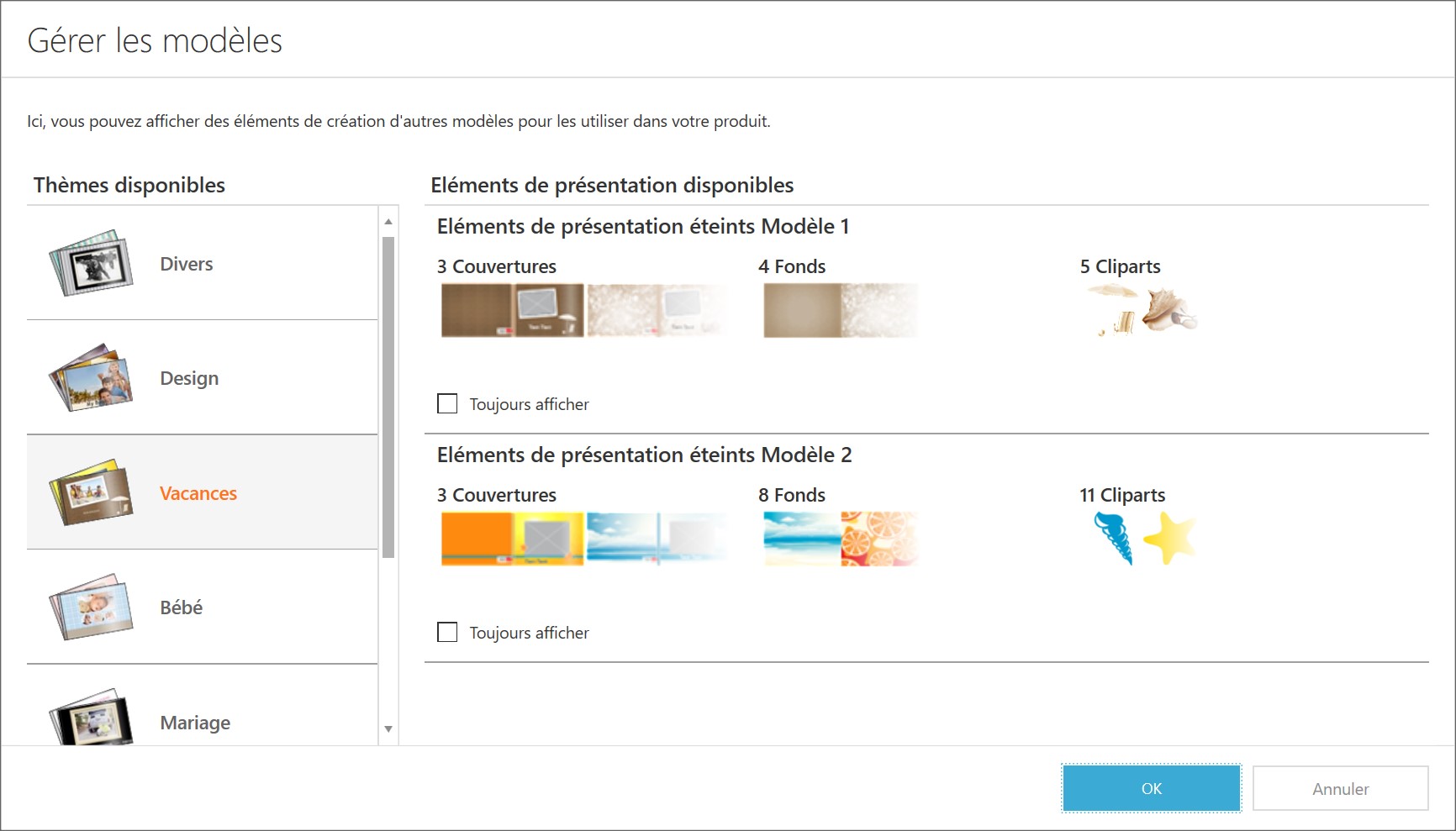
Task: Click 'Eléments de présentation éteints Modèle 1' heading
Action: 643,226
